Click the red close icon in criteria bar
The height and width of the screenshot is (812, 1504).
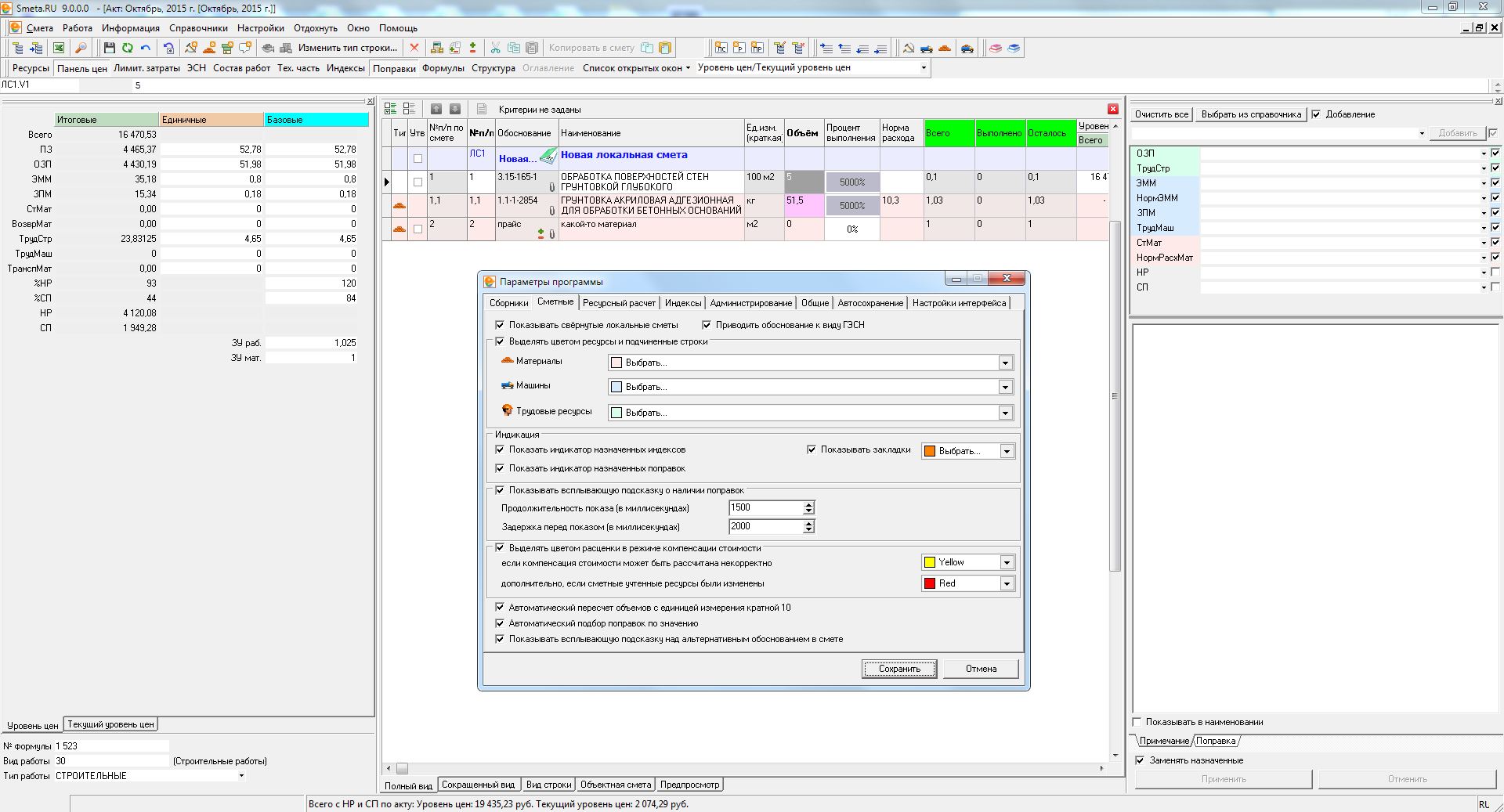click(x=1113, y=109)
